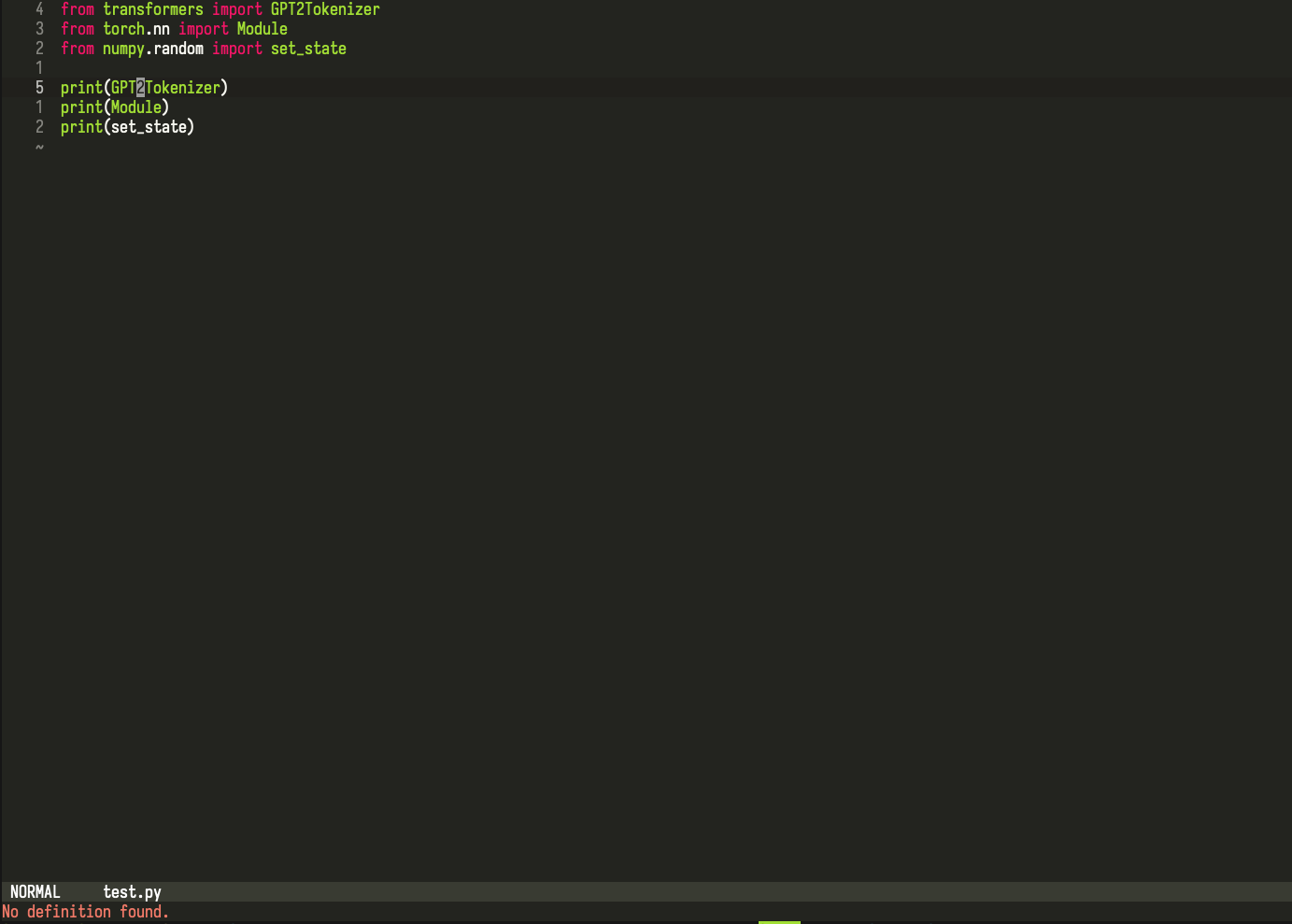Click 'Module' inside print(Module)
The image size is (1292, 924).
(136, 107)
